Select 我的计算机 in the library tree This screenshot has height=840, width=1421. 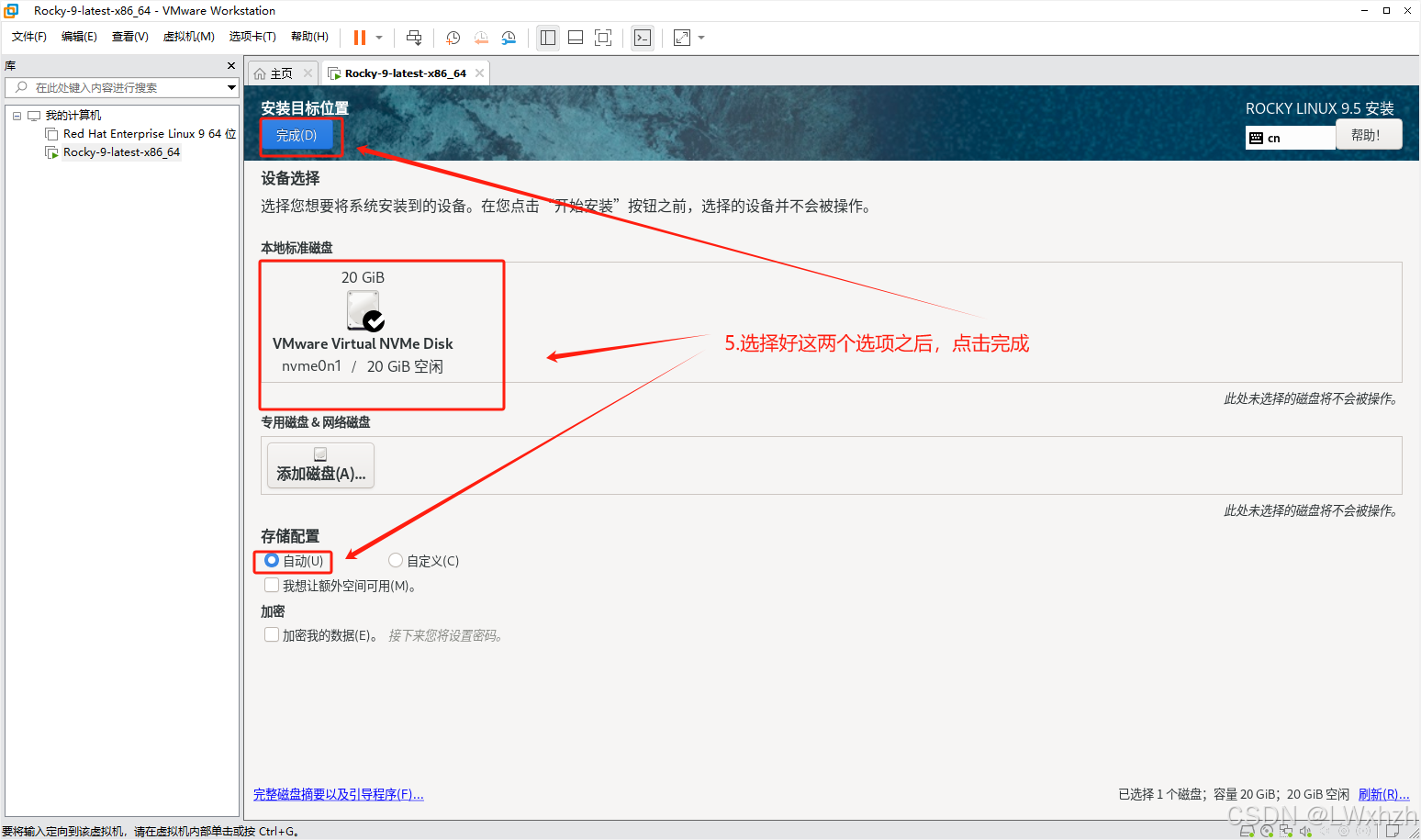point(73,116)
